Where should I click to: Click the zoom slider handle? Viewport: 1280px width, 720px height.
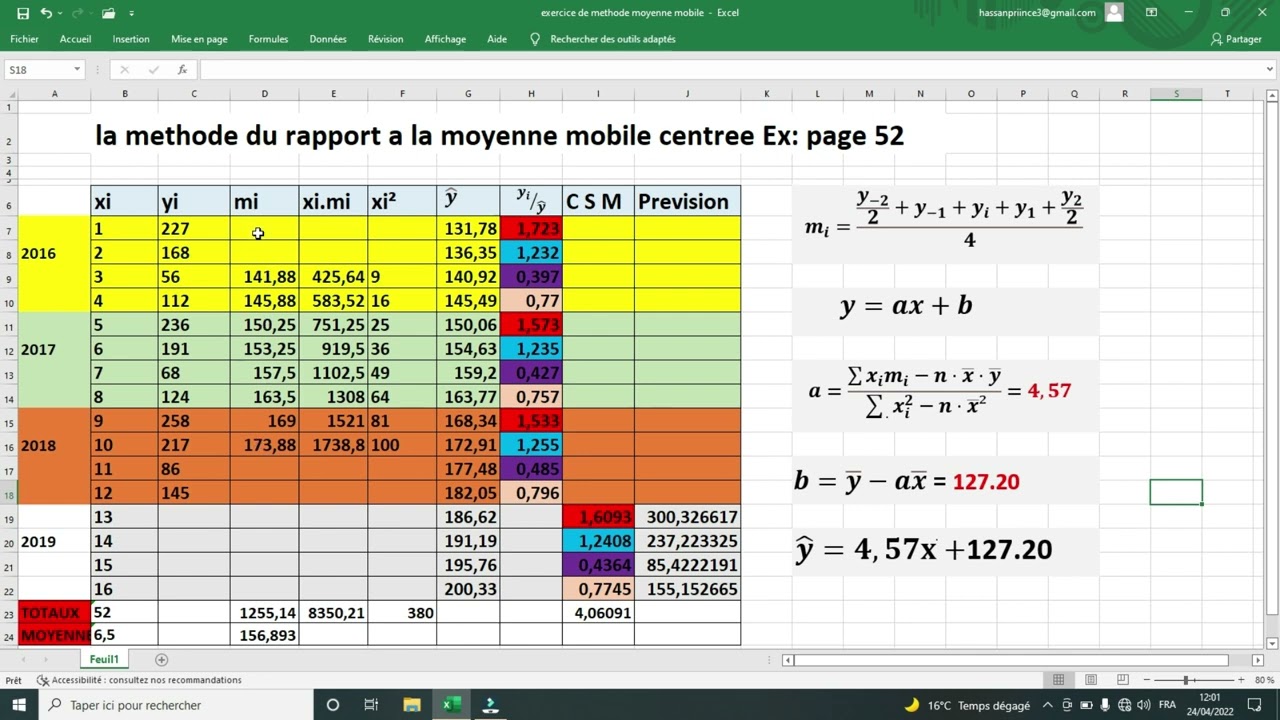(x=1187, y=680)
